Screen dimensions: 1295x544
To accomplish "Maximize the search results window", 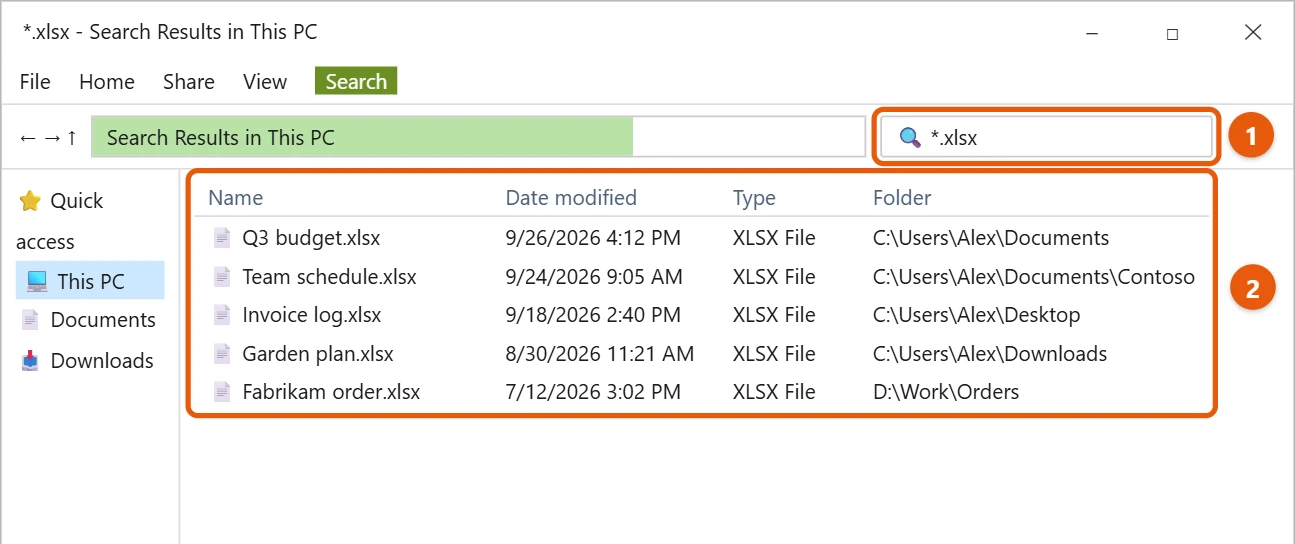I will (x=1172, y=33).
